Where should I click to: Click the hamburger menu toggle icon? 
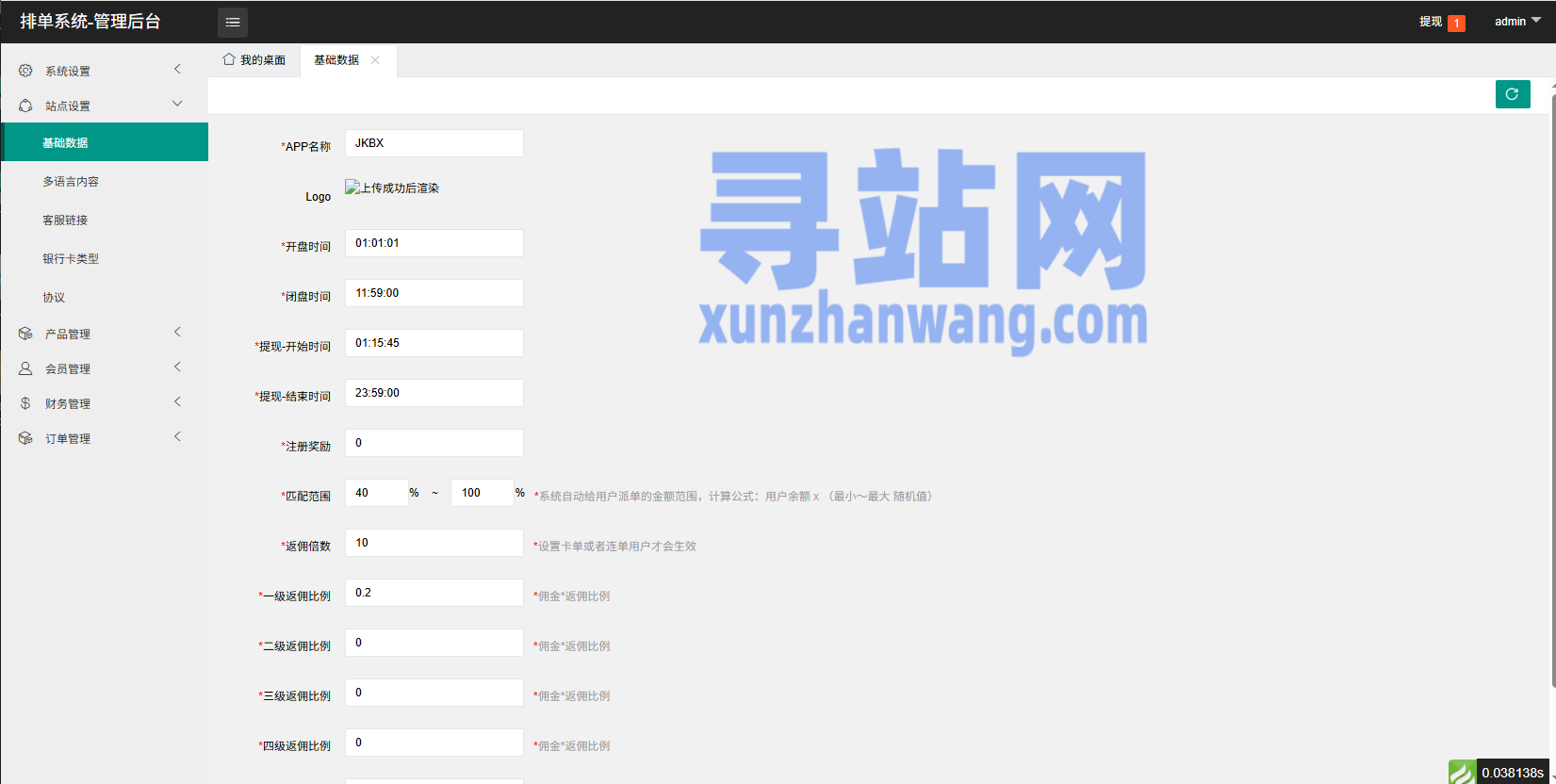pyautogui.click(x=233, y=22)
